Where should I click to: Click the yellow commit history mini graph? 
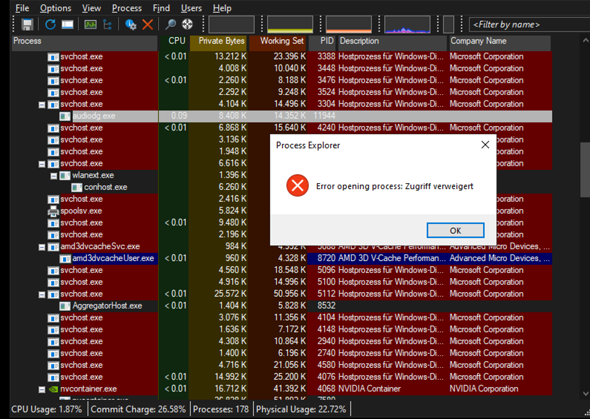tap(290, 24)
